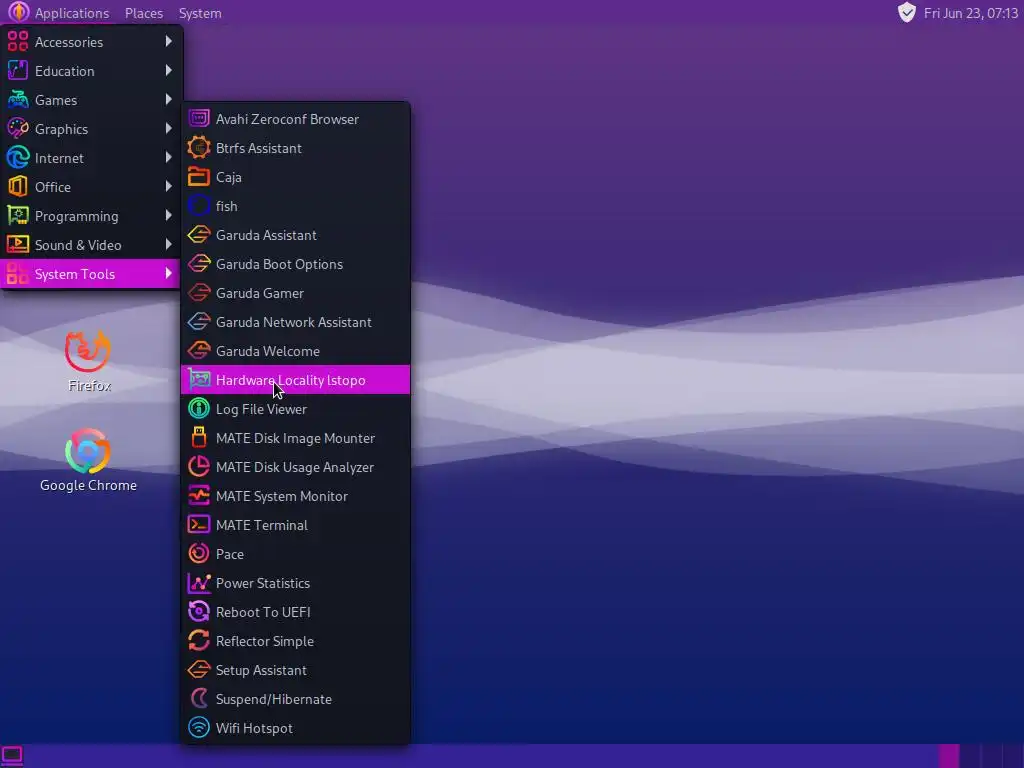The image size is (1024, 768).
Task: Click the Garuda Assistant eagle icon
Action: point(199,235)
